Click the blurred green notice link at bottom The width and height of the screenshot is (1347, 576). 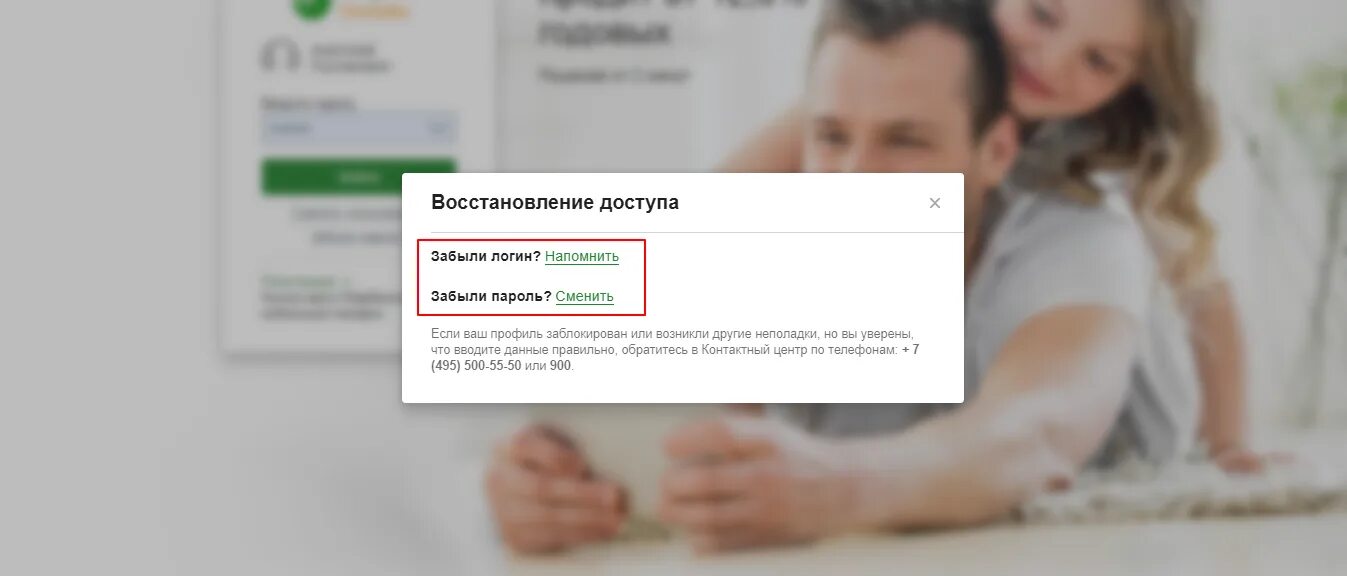[x=306, y=282]
